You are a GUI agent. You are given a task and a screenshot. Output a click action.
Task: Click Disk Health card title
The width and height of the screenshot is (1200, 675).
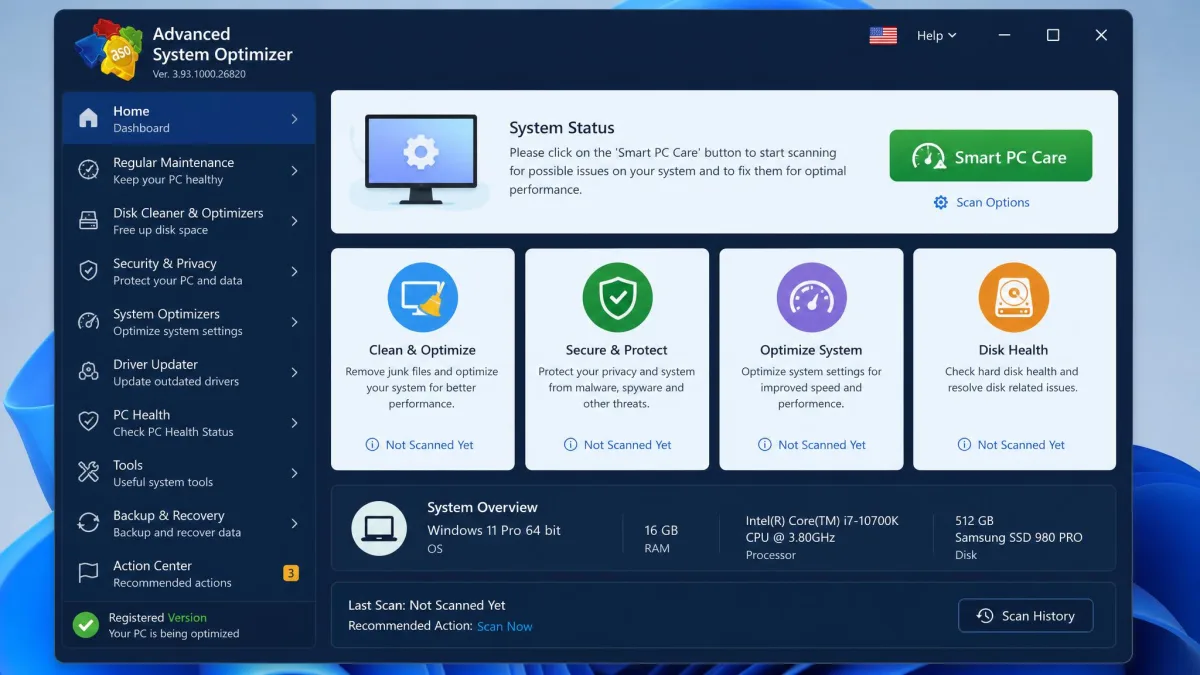pos(1013,350)
